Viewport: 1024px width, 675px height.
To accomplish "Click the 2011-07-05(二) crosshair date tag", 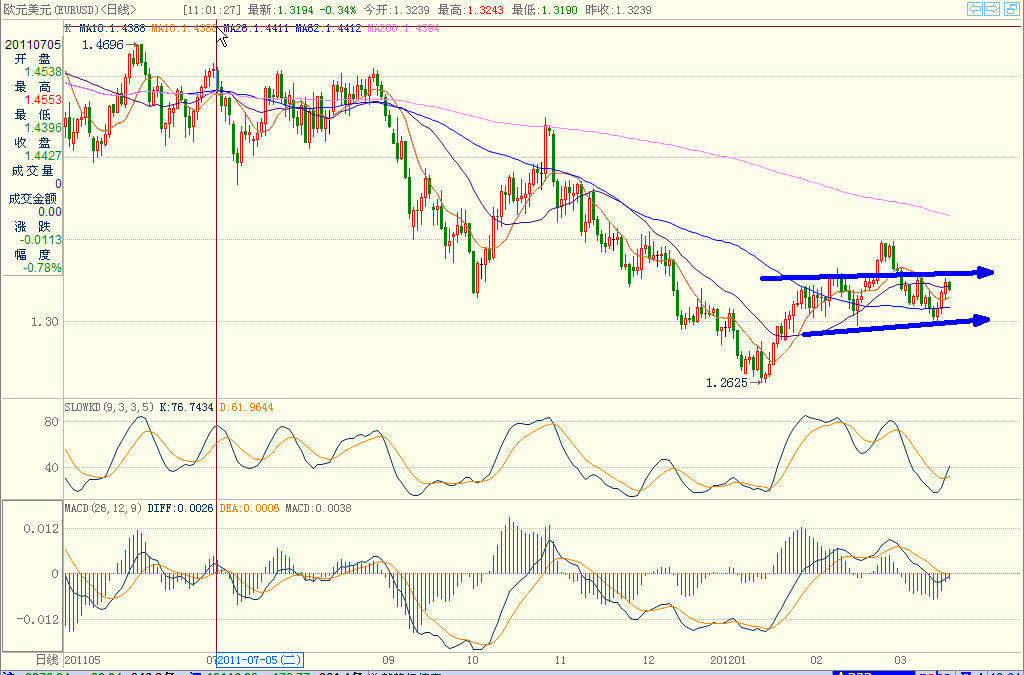I will 260,660.
